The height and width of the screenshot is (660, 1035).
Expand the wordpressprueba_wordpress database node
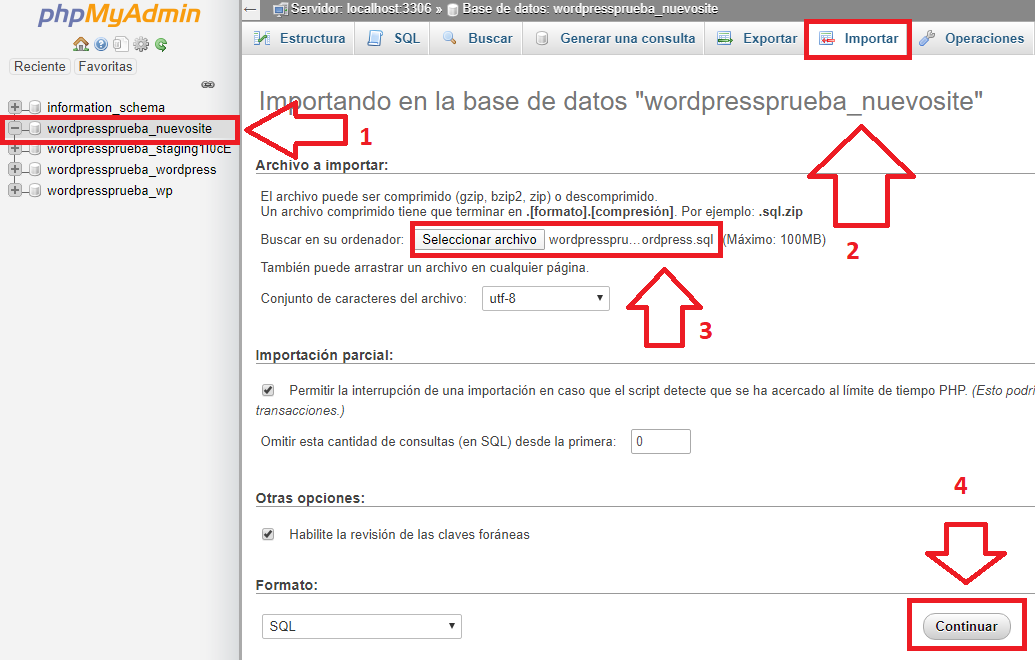point(15,169)
